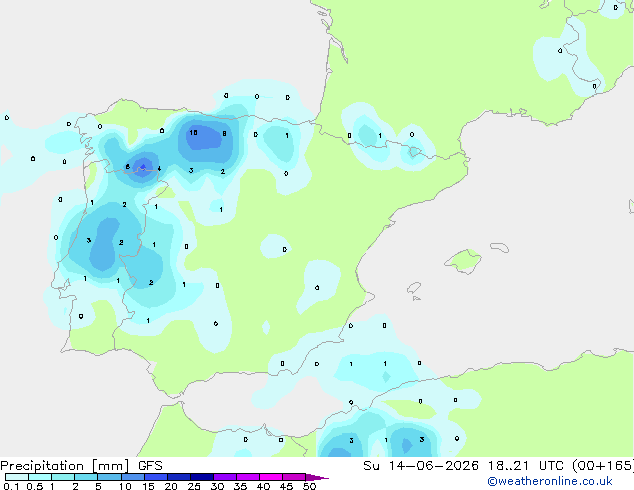Click the Menorca island outline
The height and width of the screenshot is (490, 634).
500,247
